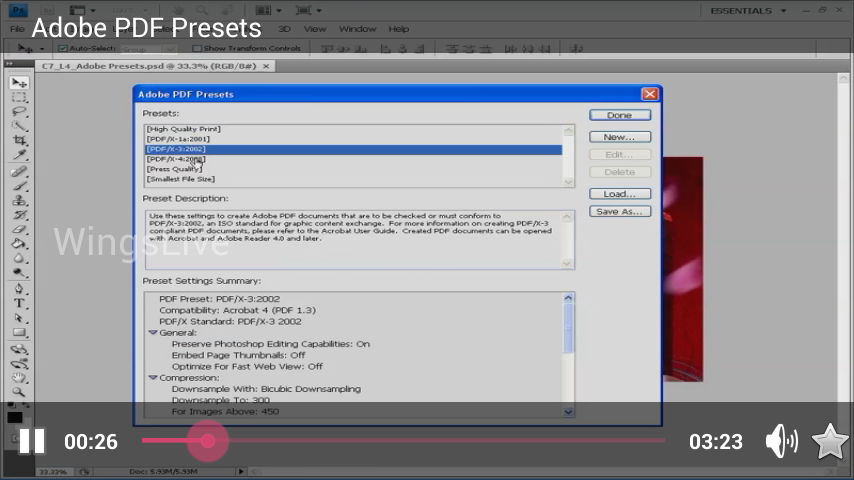Select the Zoom tool in the toolbox

pyautogui.click(x=19, y=392)
